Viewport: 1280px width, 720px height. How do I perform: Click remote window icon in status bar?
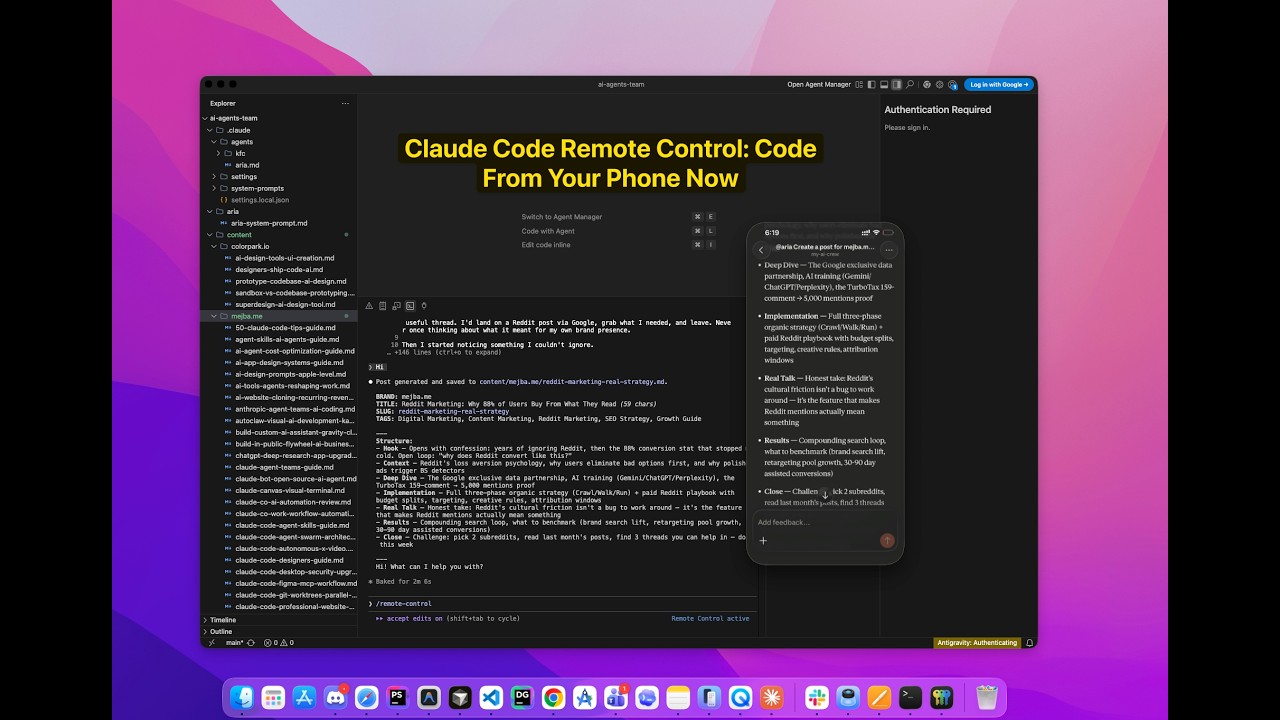coord(211,643)
